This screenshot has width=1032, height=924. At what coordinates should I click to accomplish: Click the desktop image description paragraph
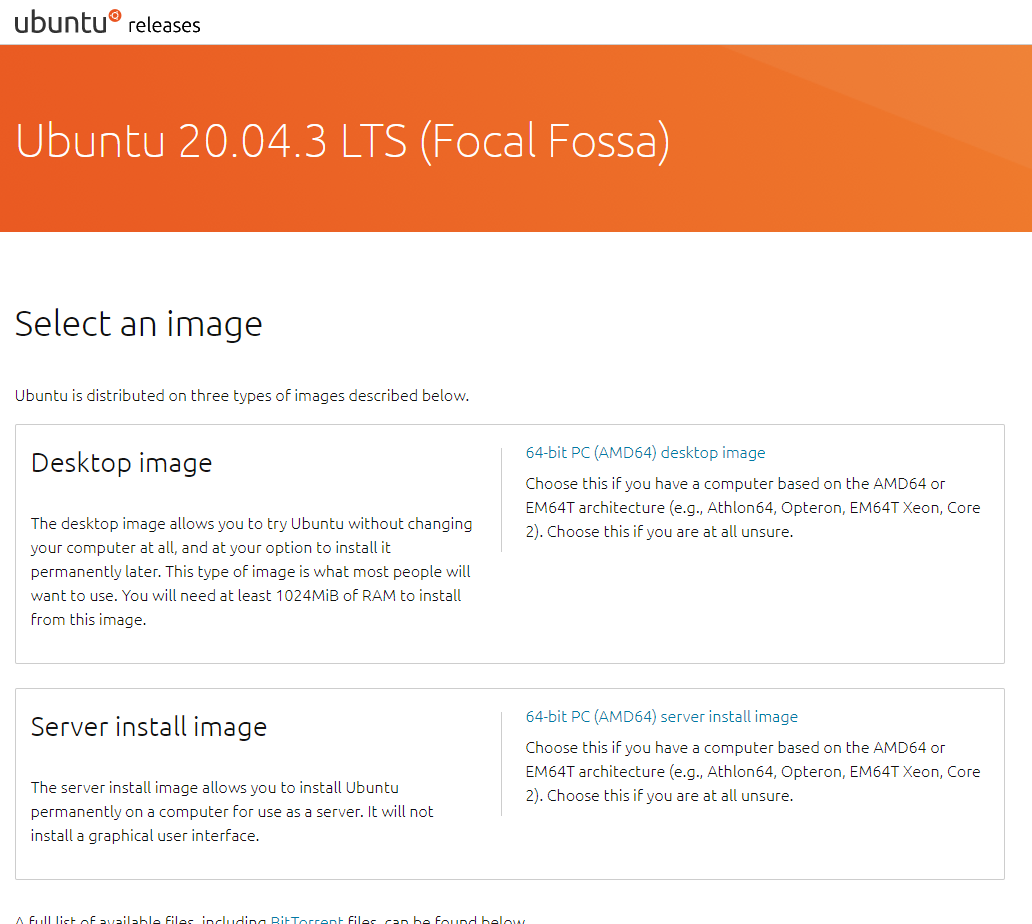click(250, 571)
